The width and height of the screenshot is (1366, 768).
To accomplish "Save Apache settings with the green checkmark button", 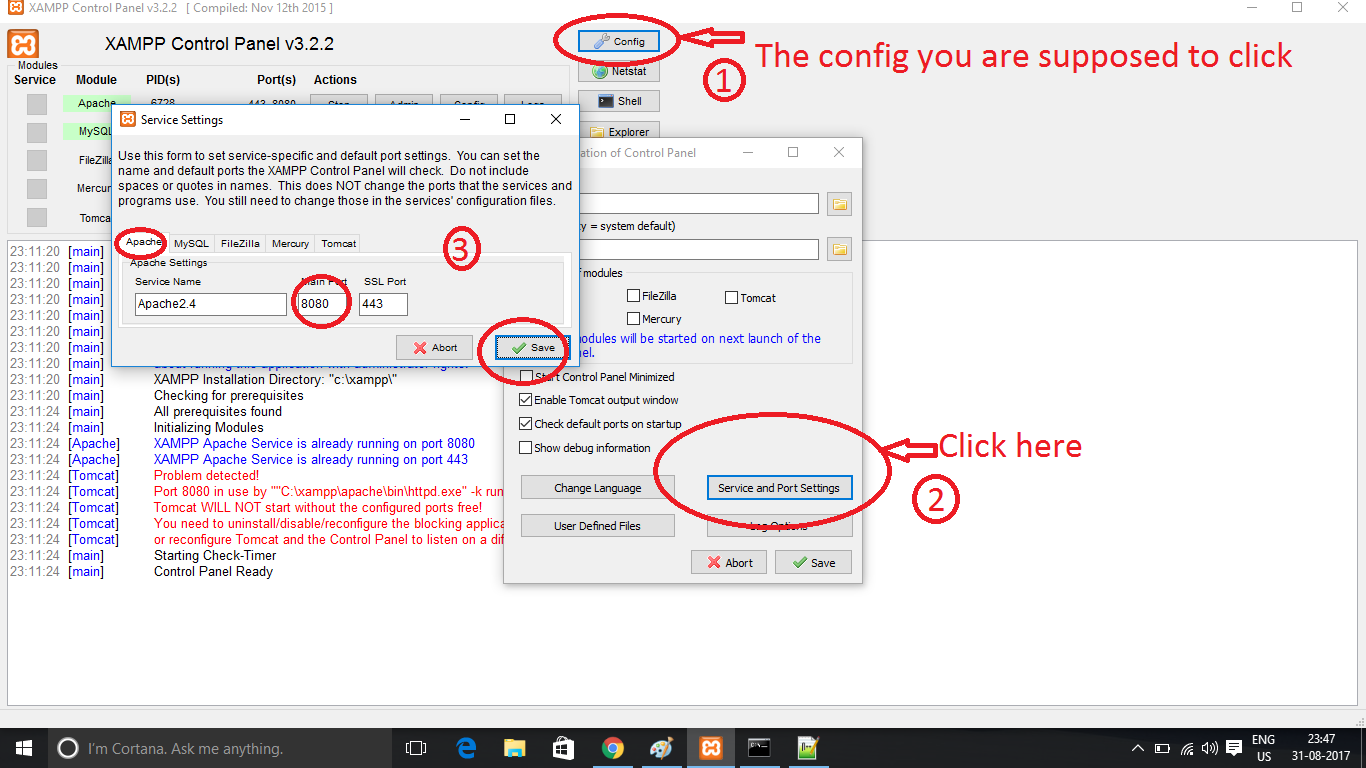I will click(x=529, y=347).
